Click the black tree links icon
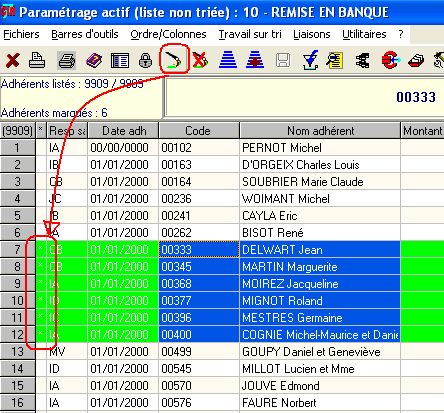This screenshot has width=444, height=413. (362, 61)
